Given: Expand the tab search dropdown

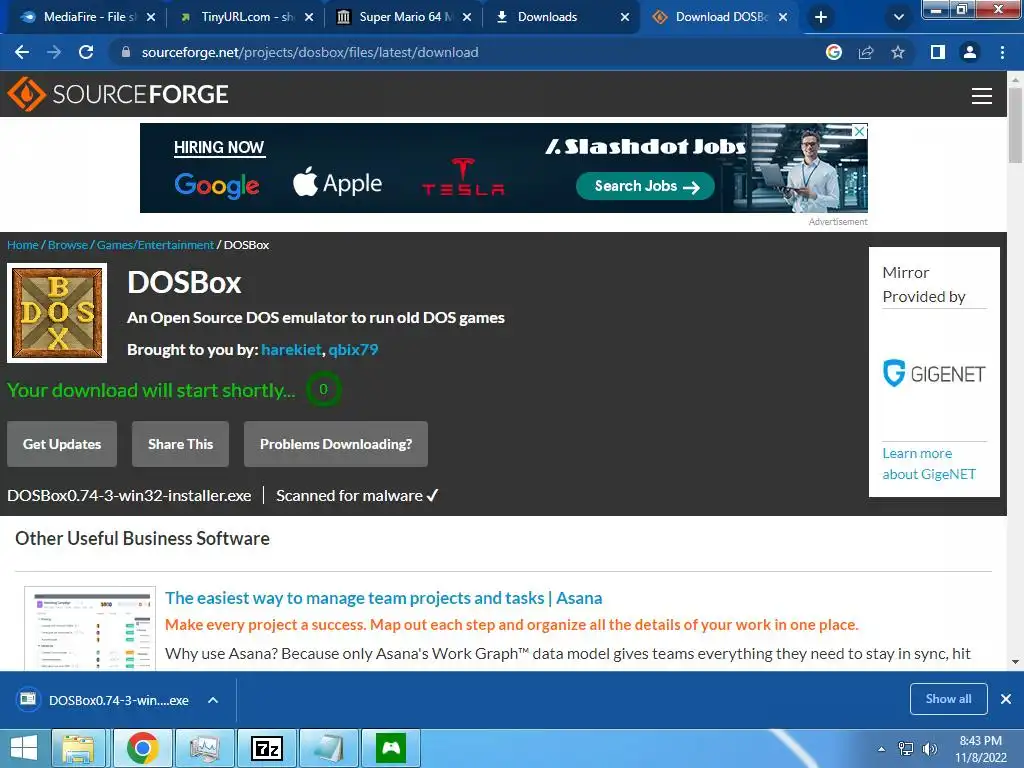Looking at the screenshot, I should point(899,17).
